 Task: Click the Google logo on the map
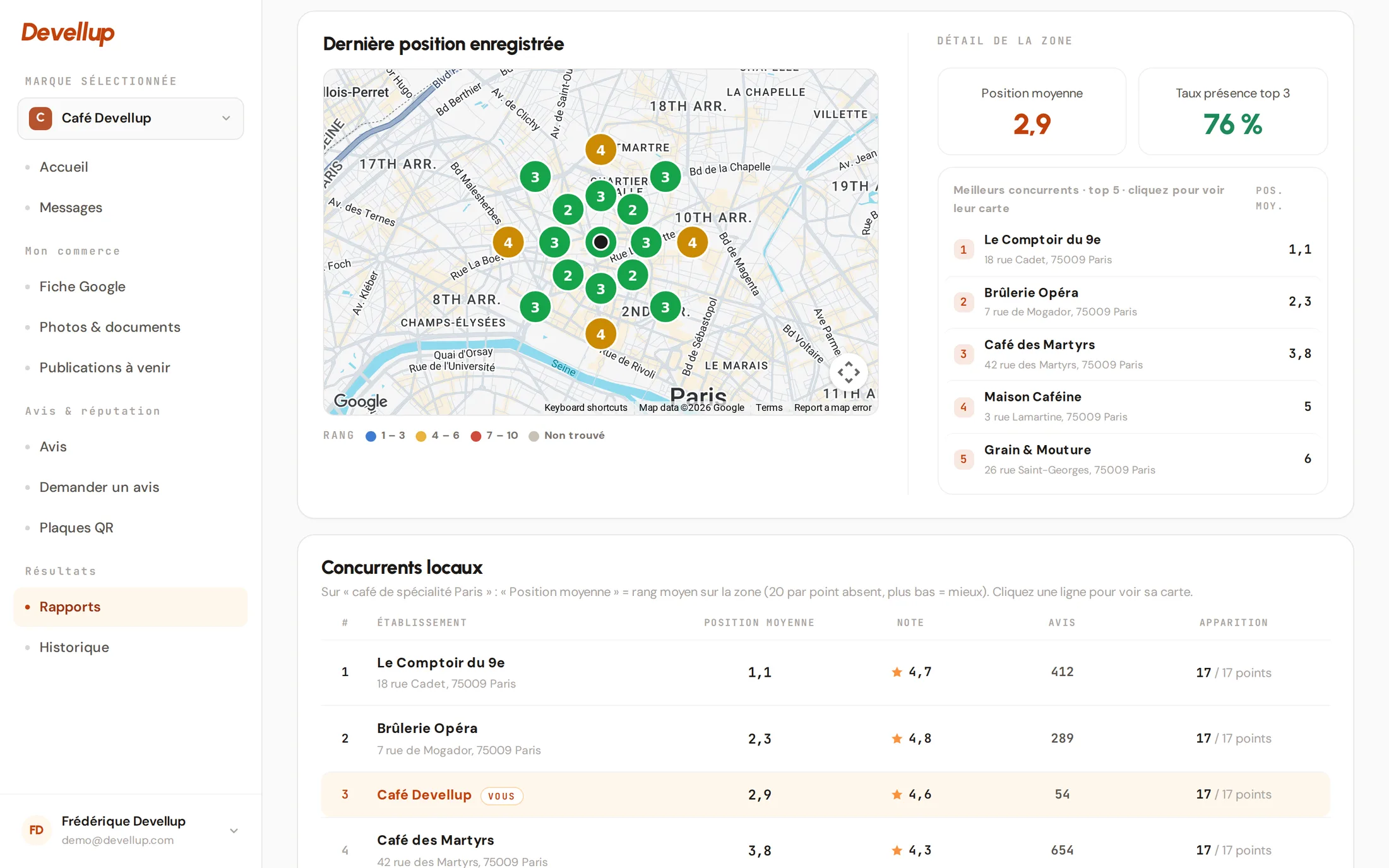tap(361, 401)
